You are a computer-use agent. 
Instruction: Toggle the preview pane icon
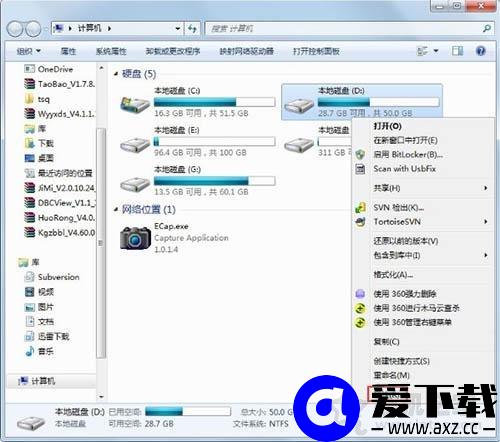457,51
